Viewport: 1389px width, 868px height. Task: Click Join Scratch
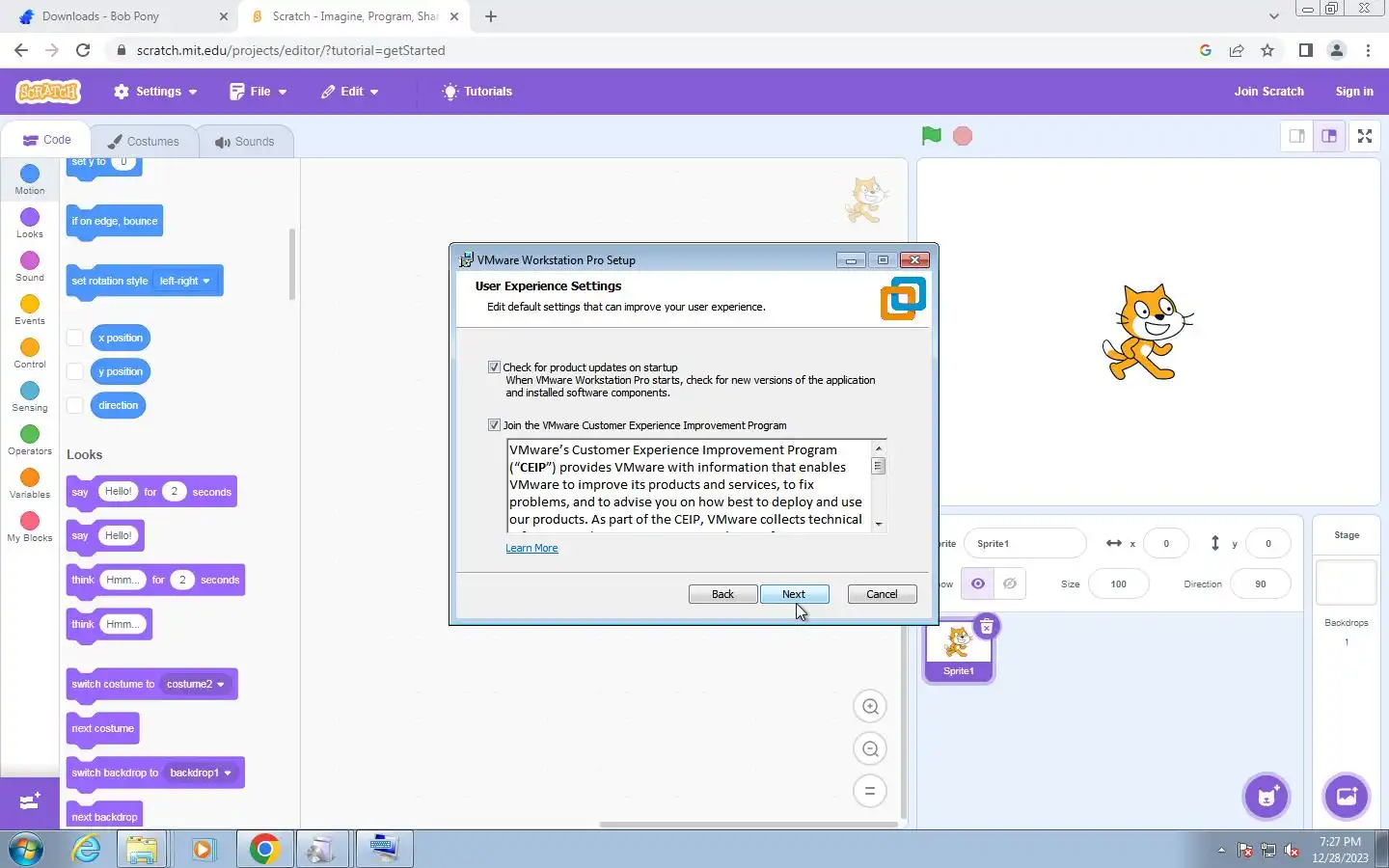[x=1268, y=92]
